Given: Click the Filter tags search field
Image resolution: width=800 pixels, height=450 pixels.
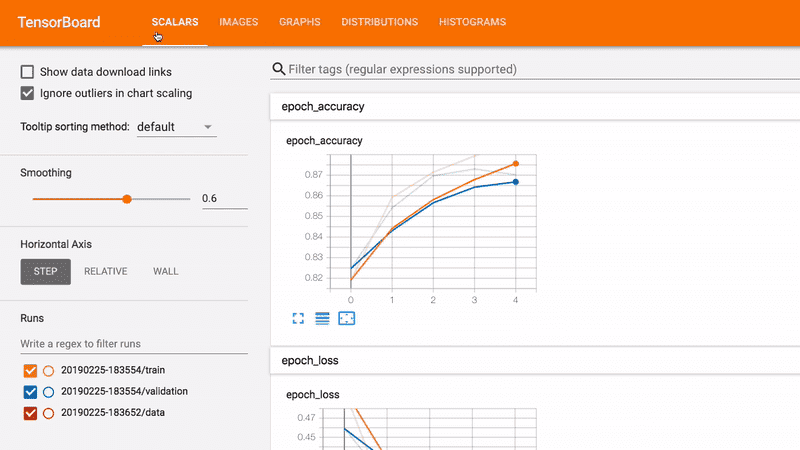Looking at the screenshot, I should [x=540, y=70].
